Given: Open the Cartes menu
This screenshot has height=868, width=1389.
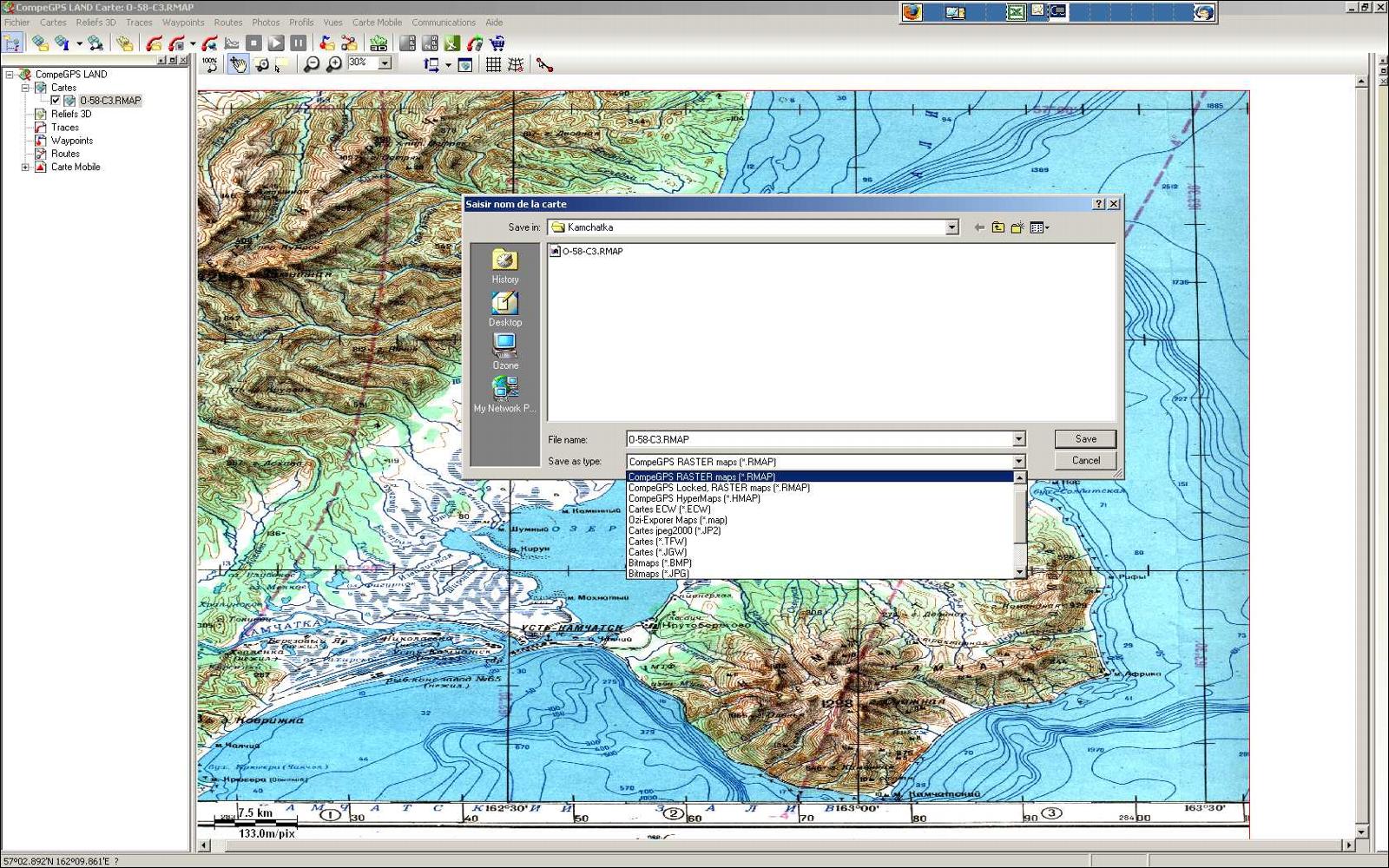Looking at the screenshot, I should coord(53,23).
